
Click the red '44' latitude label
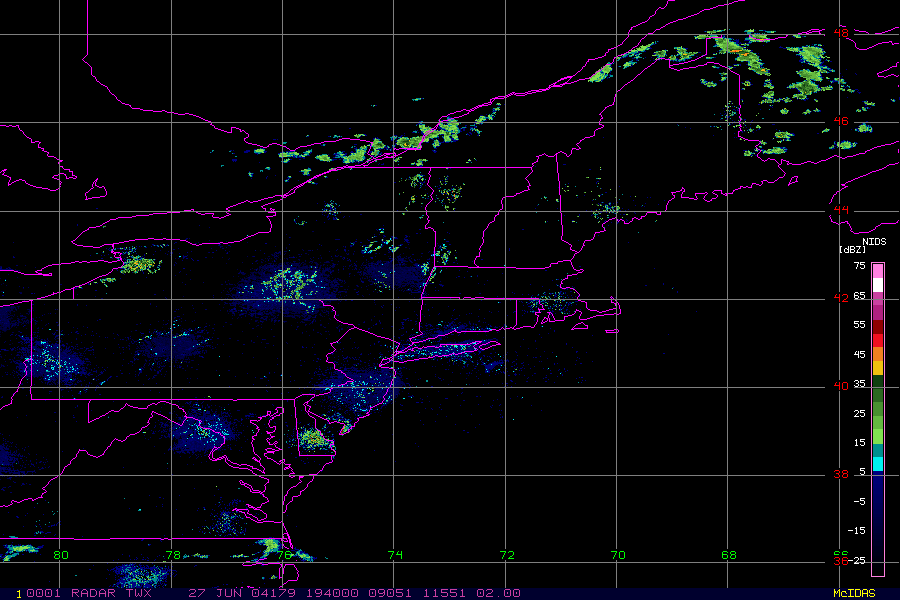tap(841, 210)
